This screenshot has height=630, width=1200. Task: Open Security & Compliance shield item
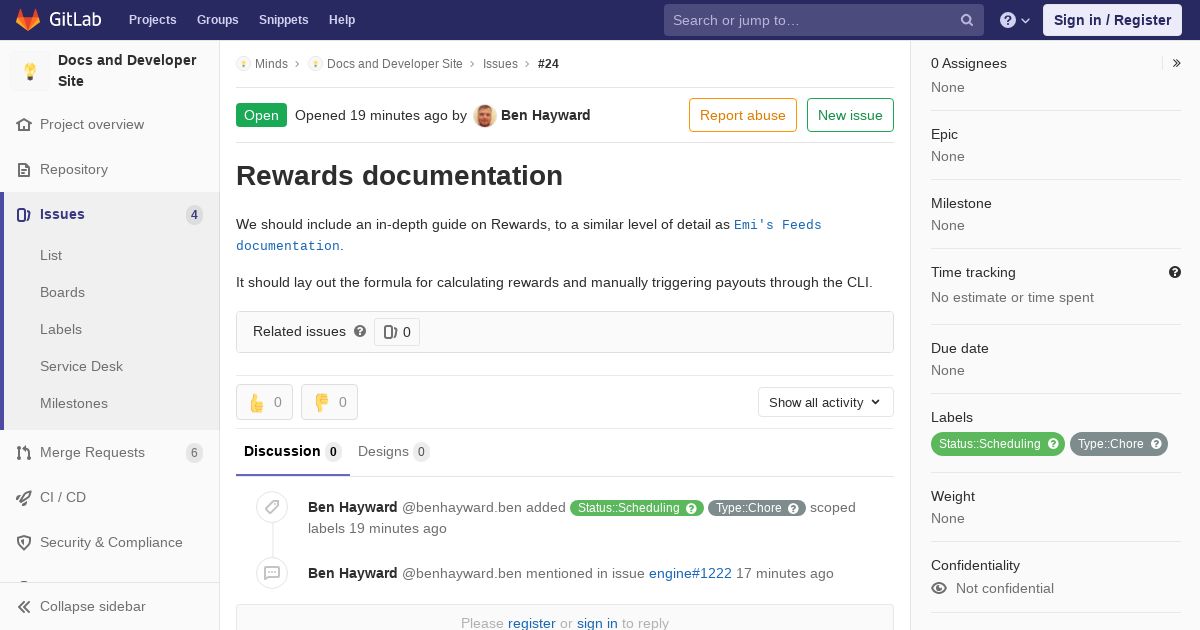point(110,542)
